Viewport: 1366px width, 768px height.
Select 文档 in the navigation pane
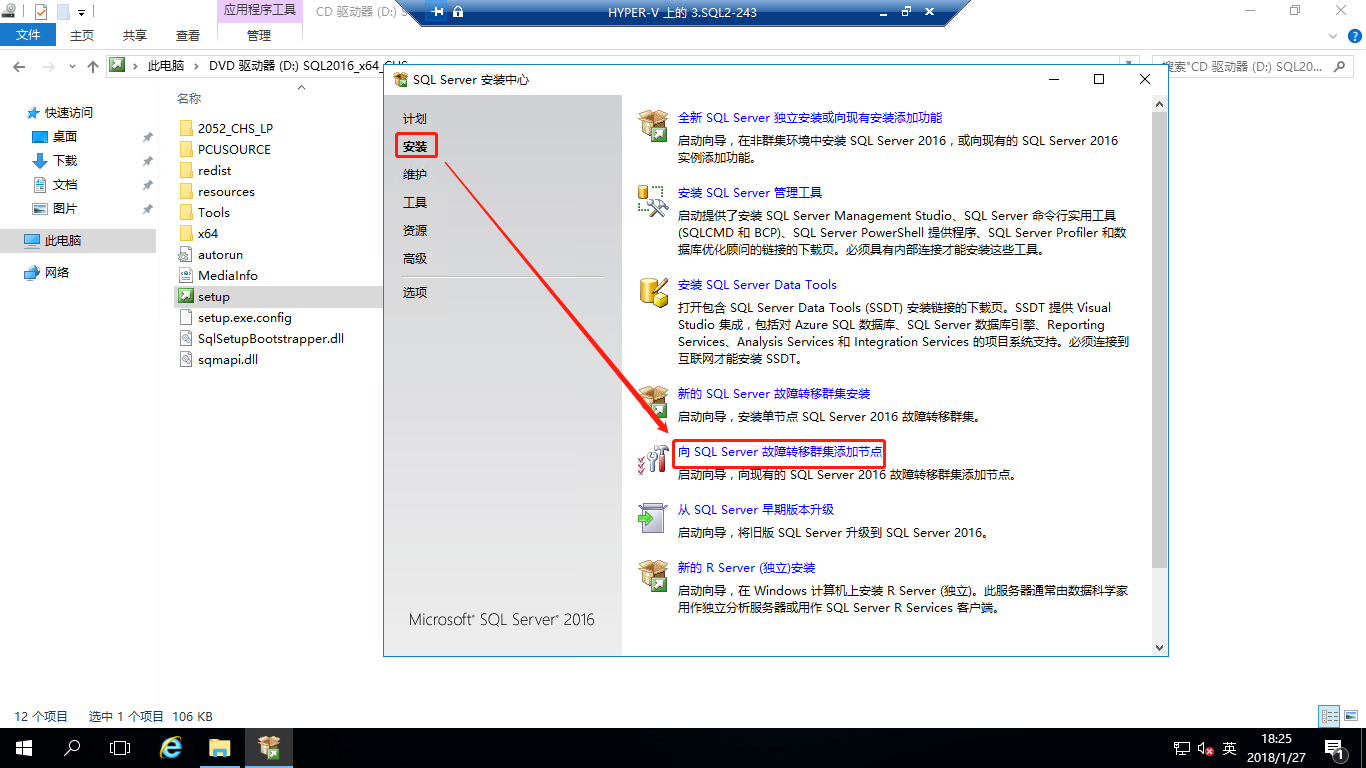[x=65, y=185]
